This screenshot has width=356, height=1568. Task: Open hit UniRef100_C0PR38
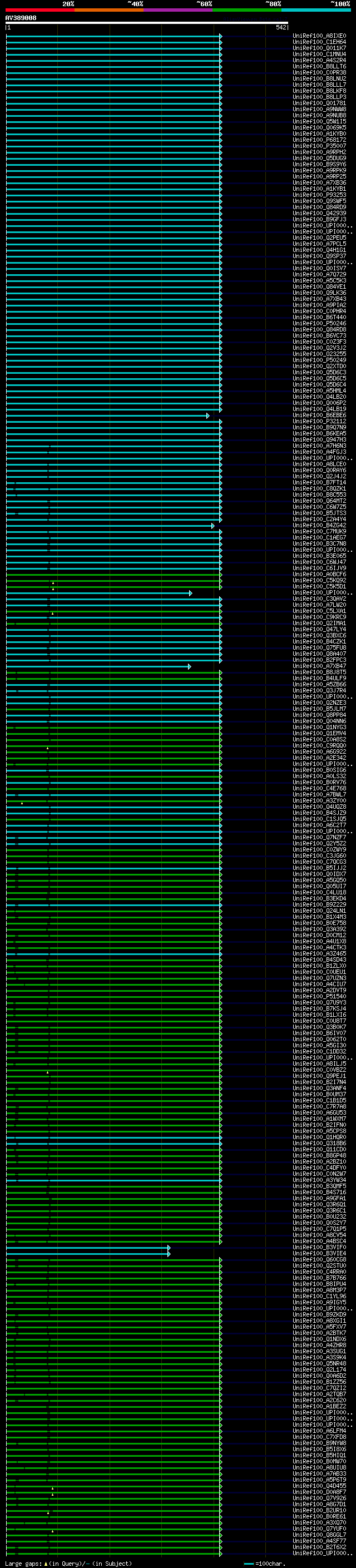pos(319,72)
